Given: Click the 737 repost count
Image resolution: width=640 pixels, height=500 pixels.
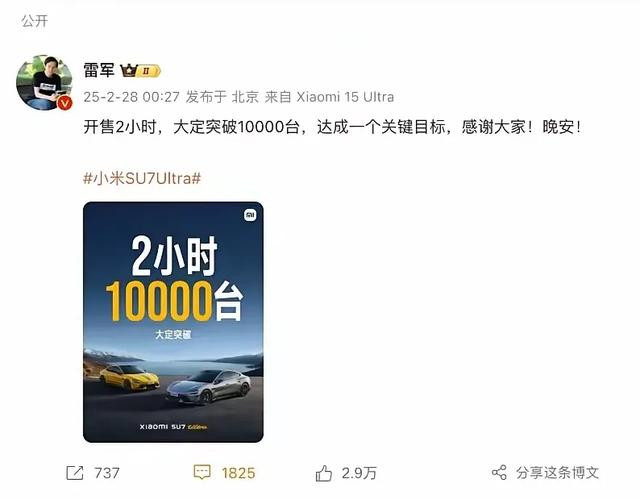Looking at the screenshot, I should [107, 473].
